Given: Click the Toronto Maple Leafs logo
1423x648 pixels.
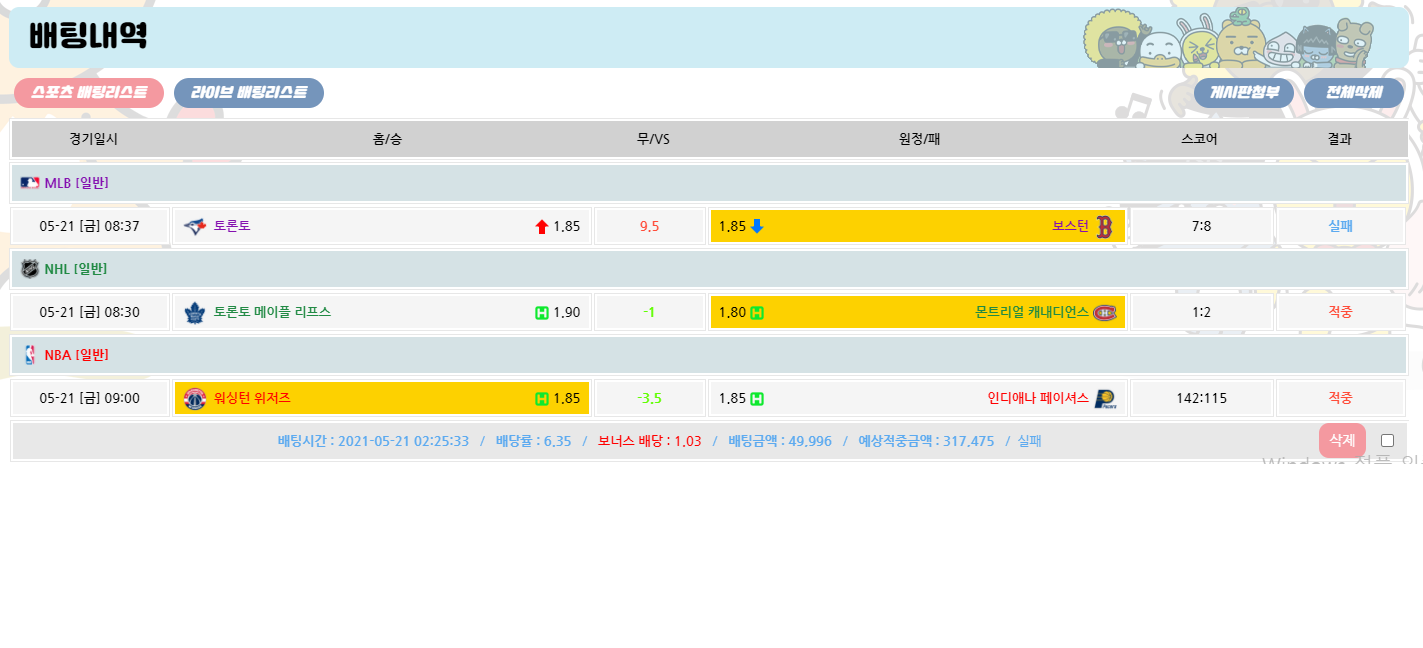Looking at the screenshot, I should pyautogui.click(x=195, y=313).
